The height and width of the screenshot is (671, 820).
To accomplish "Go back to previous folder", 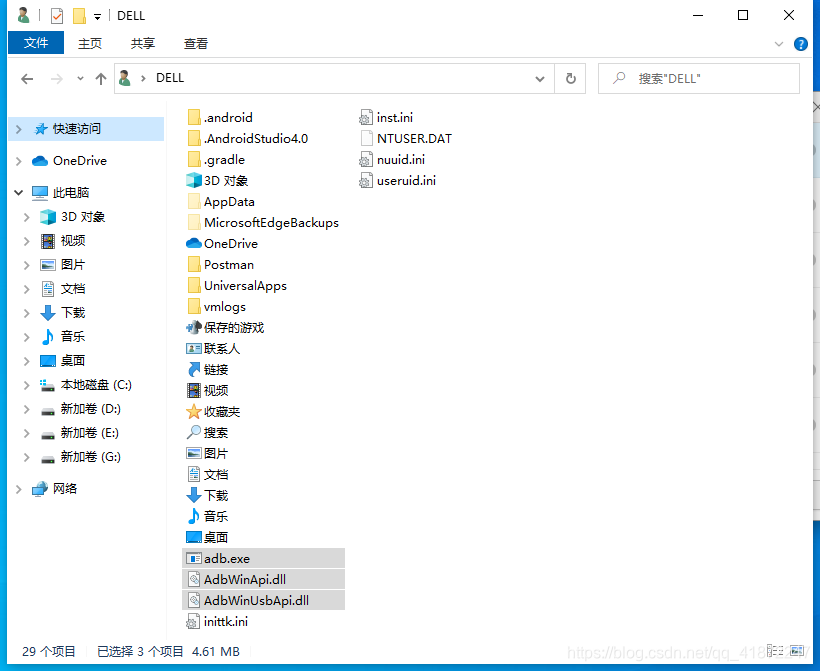I will point(27,79).
